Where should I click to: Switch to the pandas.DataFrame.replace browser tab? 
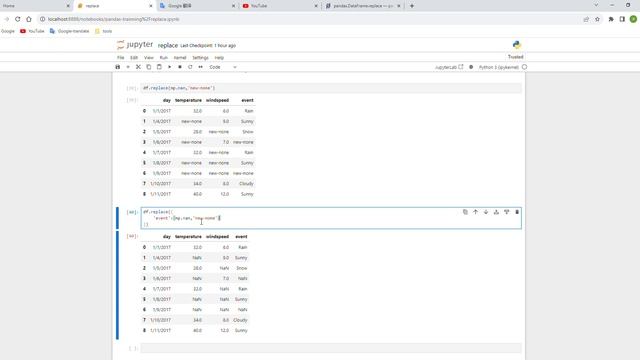pos(362,6)
